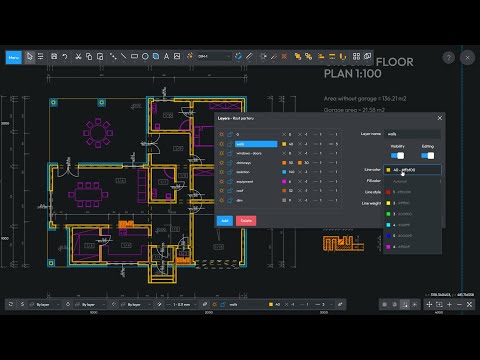
Task: Toggle sun icon for chimneys layer
Action: tap(221, 163)
